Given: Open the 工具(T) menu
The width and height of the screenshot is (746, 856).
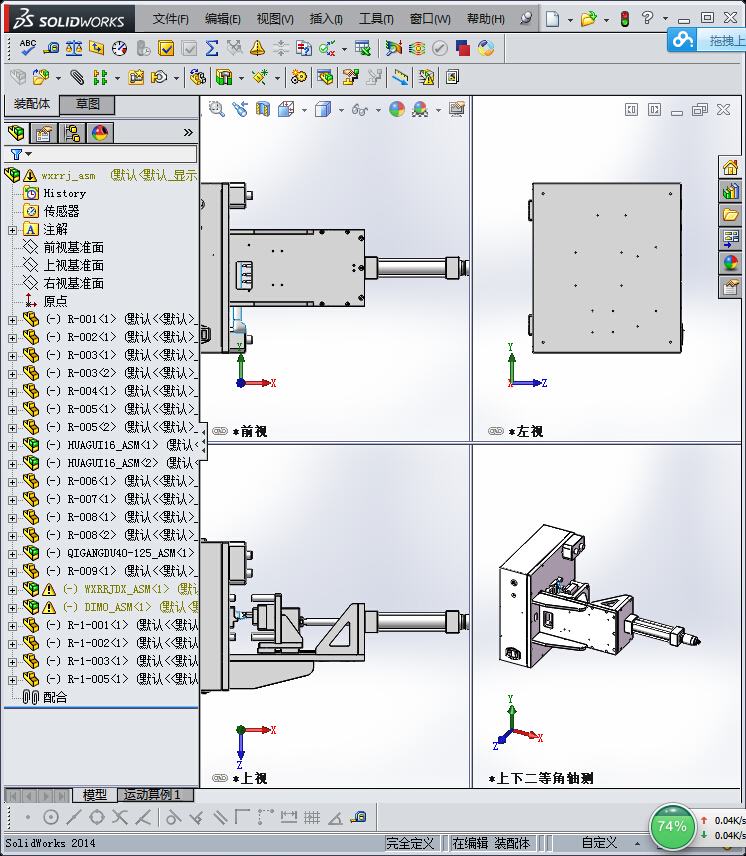Looking at the screenshot, I should point(376,19).
